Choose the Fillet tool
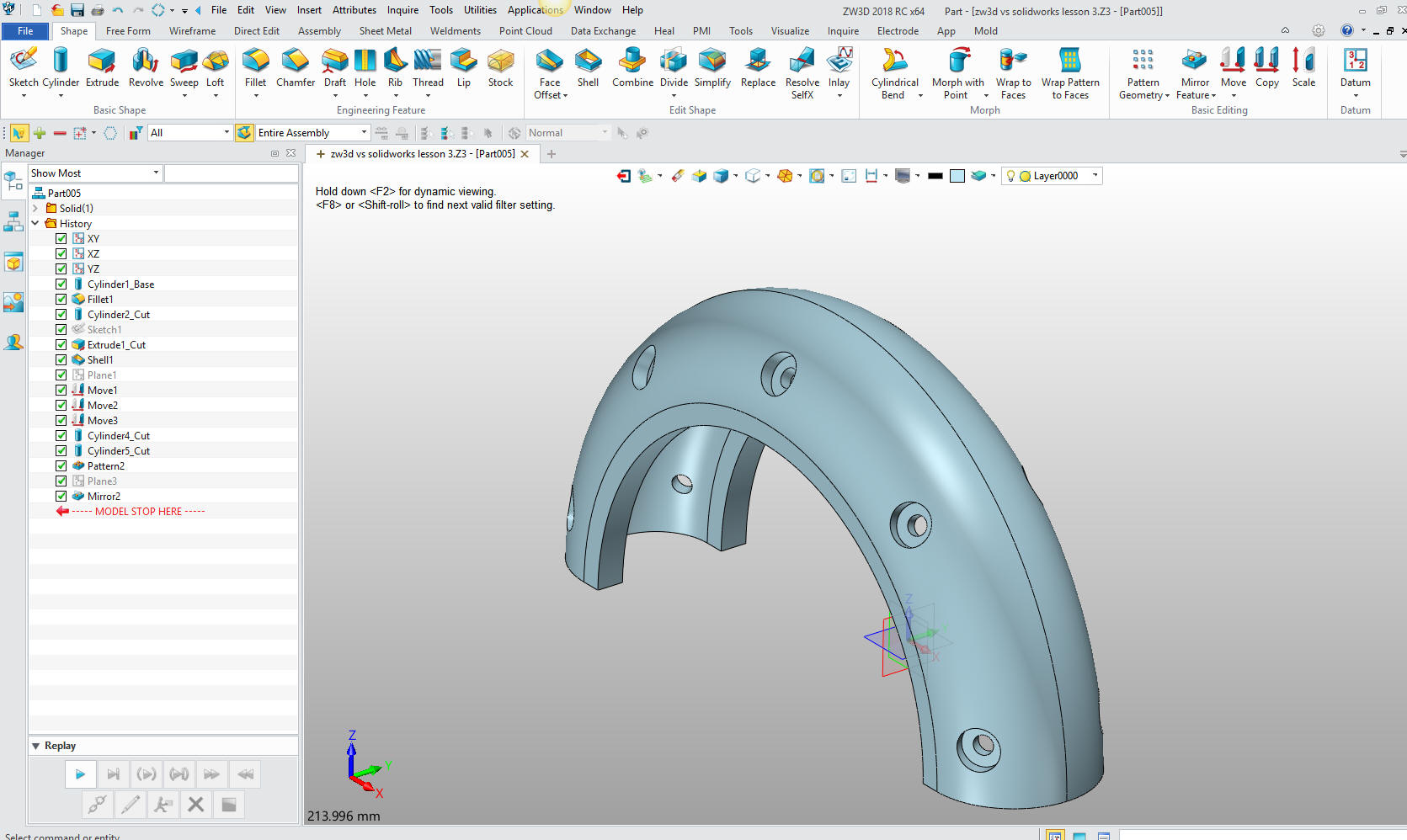The image size is (1407, 840). [x=255, y=67]
